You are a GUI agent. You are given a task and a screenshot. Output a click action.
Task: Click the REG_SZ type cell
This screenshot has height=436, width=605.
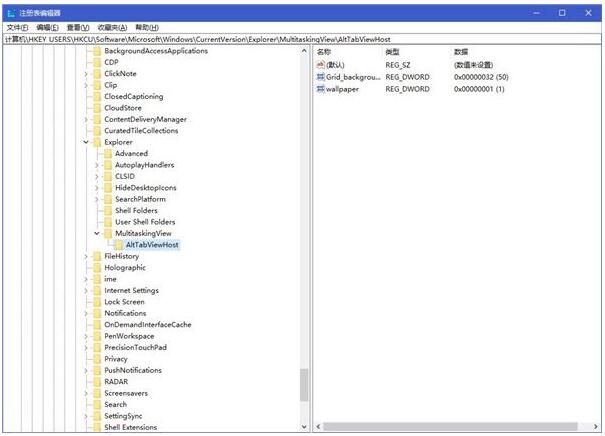(398, 65)
